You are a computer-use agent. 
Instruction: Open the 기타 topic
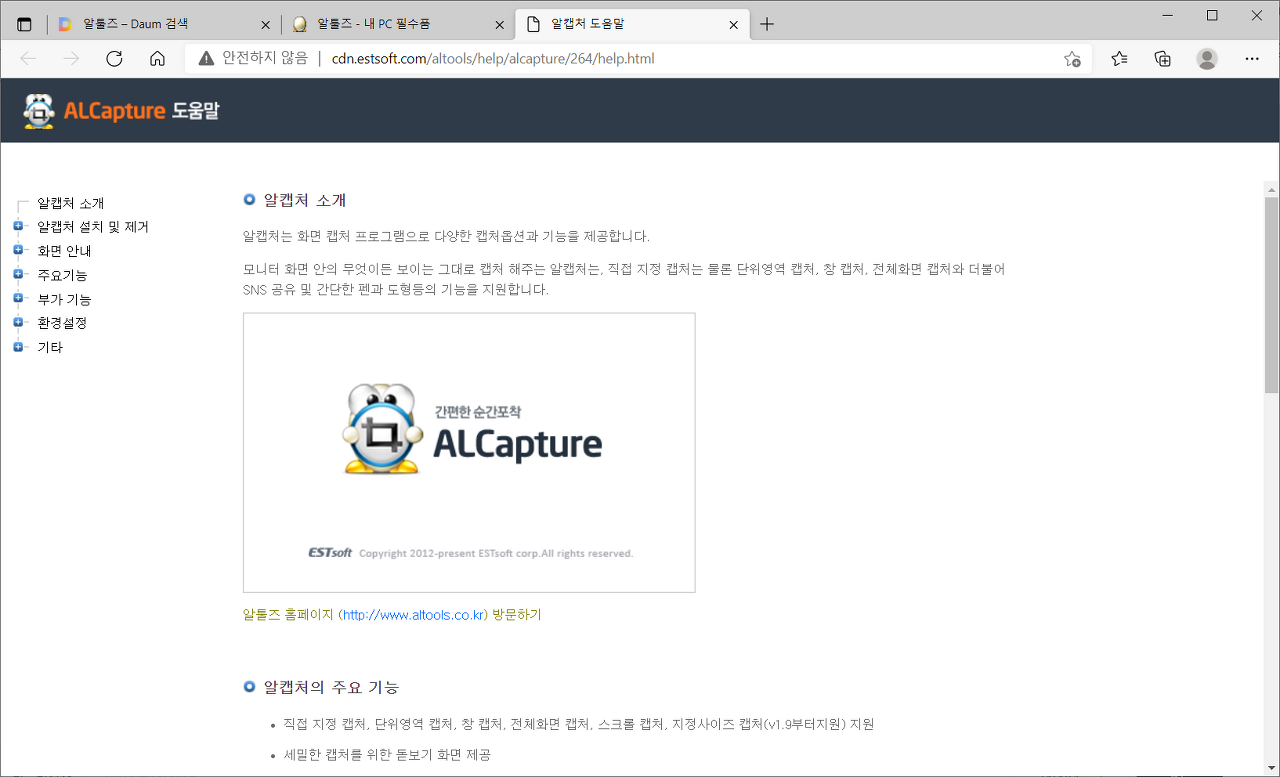pyautogui.click(x=50, y=347)
